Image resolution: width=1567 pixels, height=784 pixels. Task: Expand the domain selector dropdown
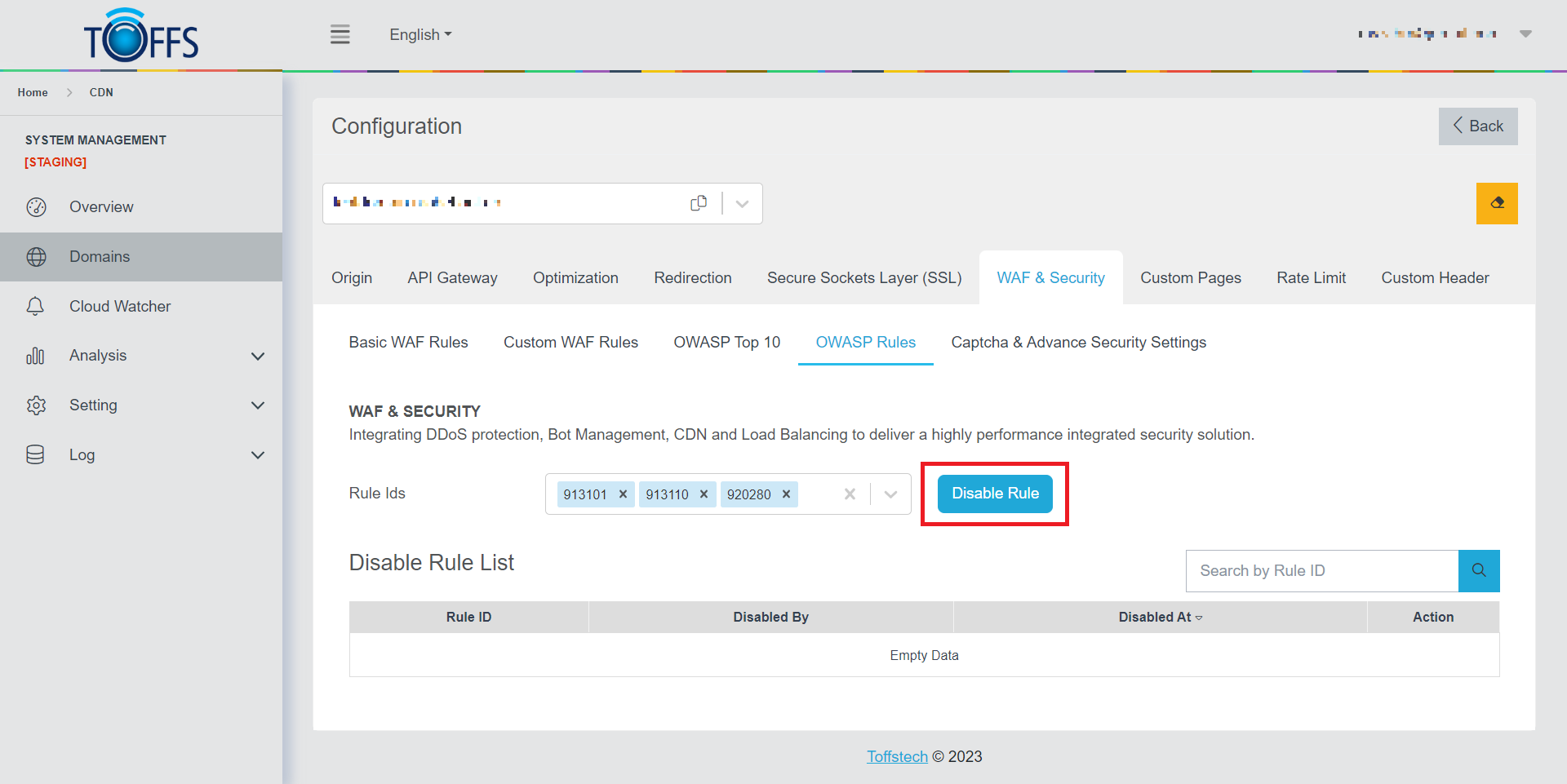click(742, 204)
